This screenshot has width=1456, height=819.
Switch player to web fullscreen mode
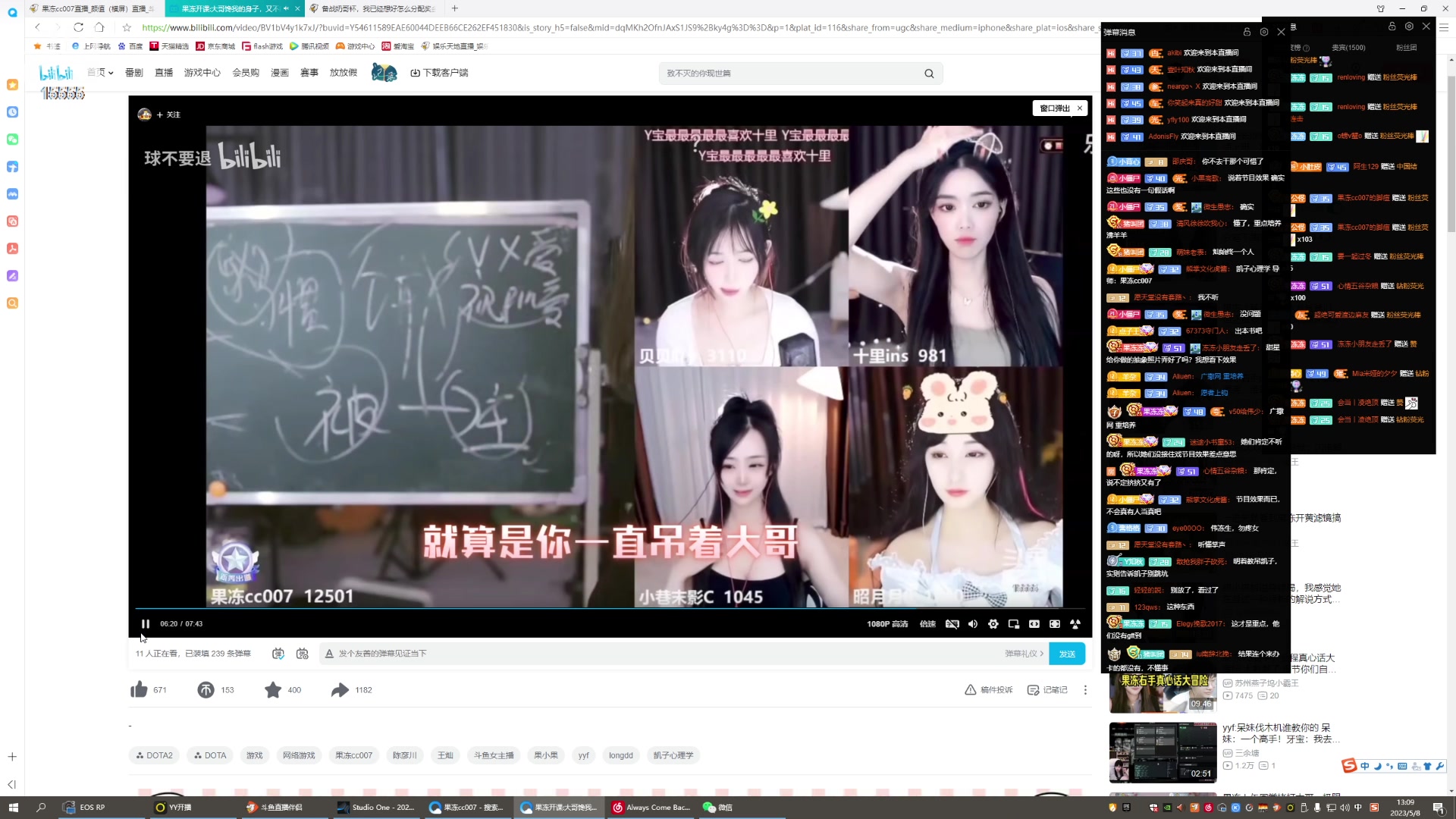[1055, 624]
